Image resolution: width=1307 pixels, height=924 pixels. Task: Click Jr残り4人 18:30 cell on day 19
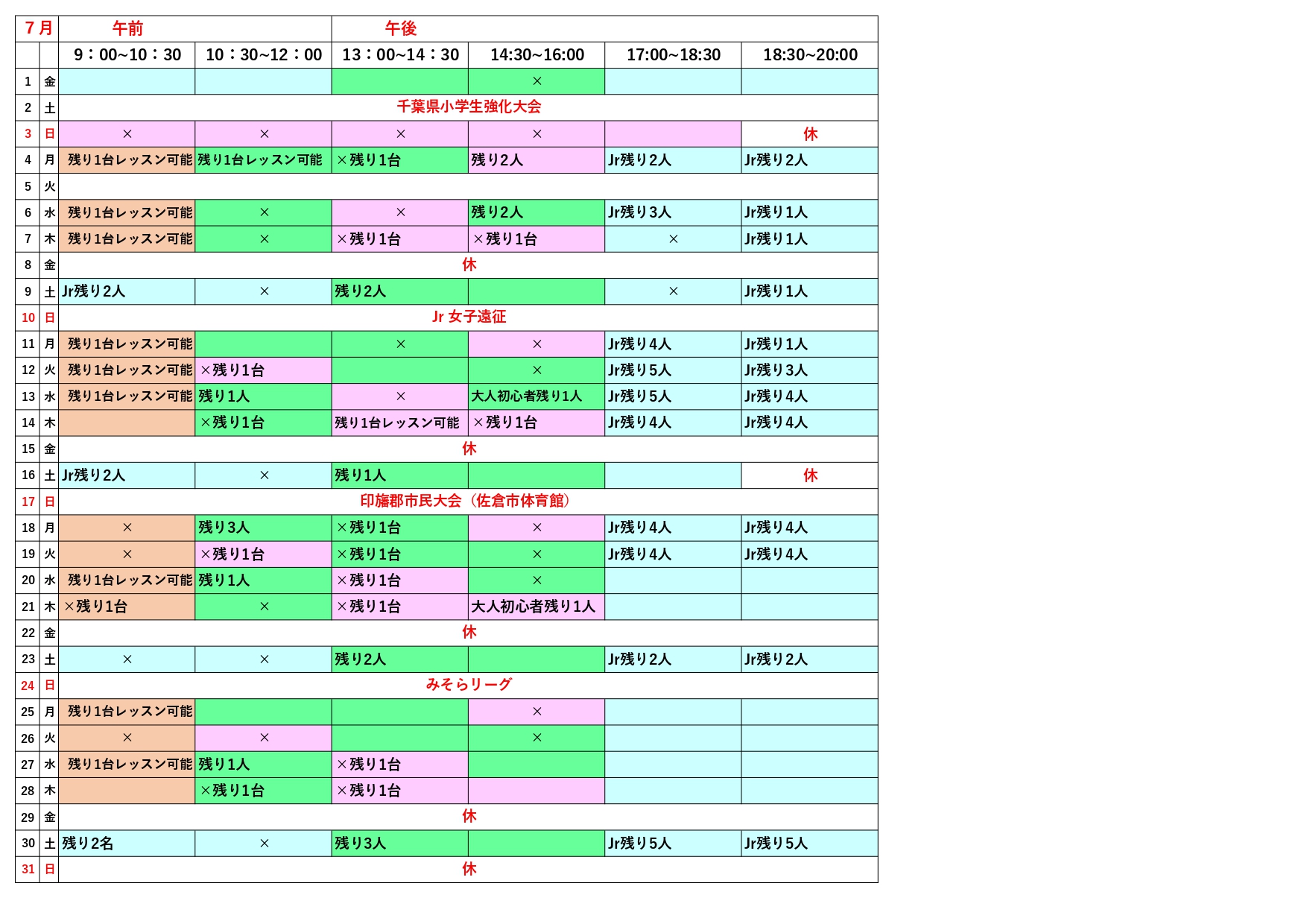[810, 554]
